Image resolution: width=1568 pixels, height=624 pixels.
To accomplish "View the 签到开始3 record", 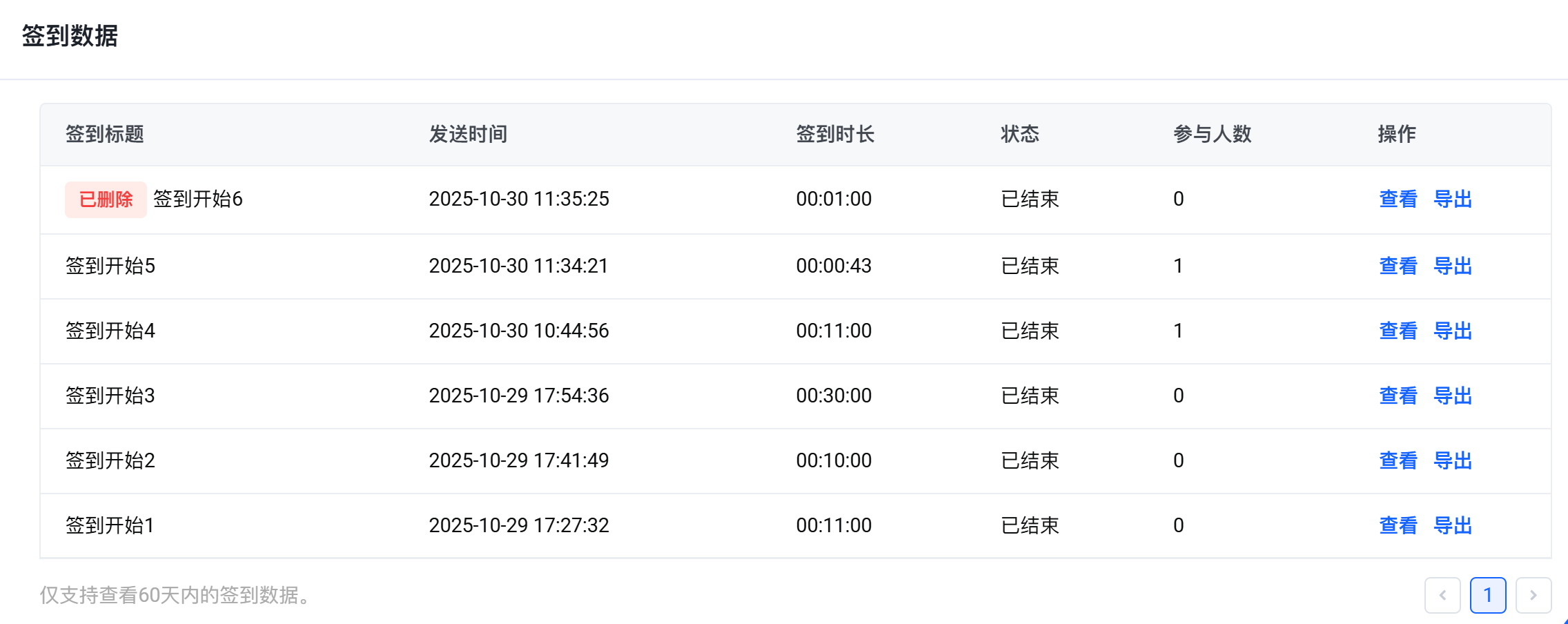I will [1398, 396].
